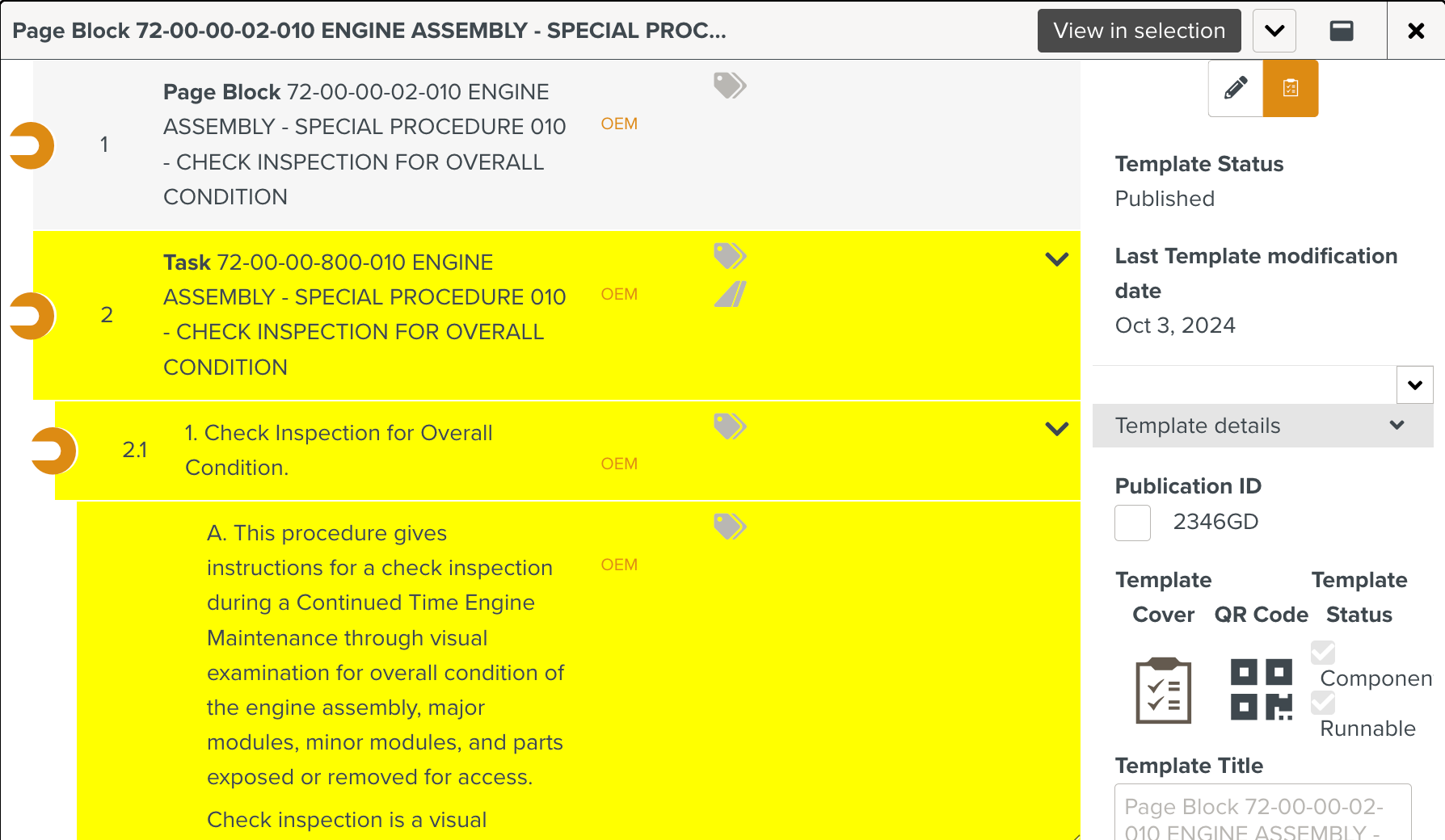The height and width of the screenshot is (840, 1445).
Task: Click the orange status circle on row 1
Action: click(32, 145)
